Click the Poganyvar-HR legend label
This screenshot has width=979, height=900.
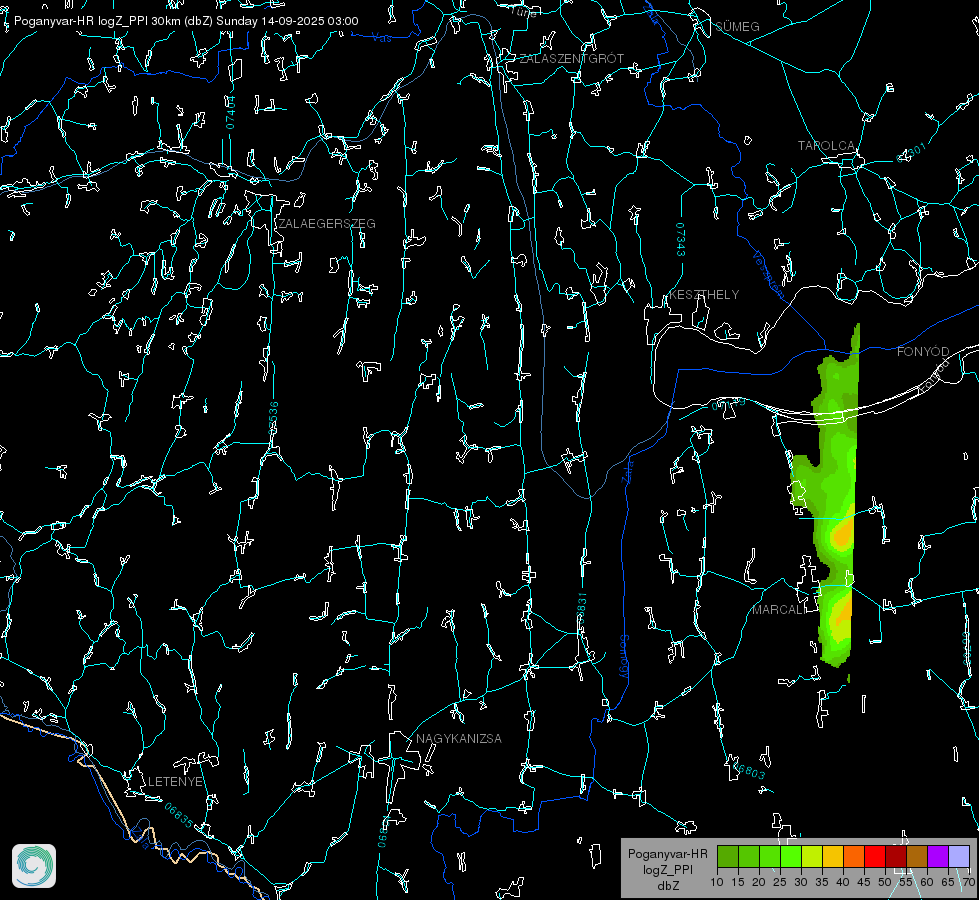[667, 854]
